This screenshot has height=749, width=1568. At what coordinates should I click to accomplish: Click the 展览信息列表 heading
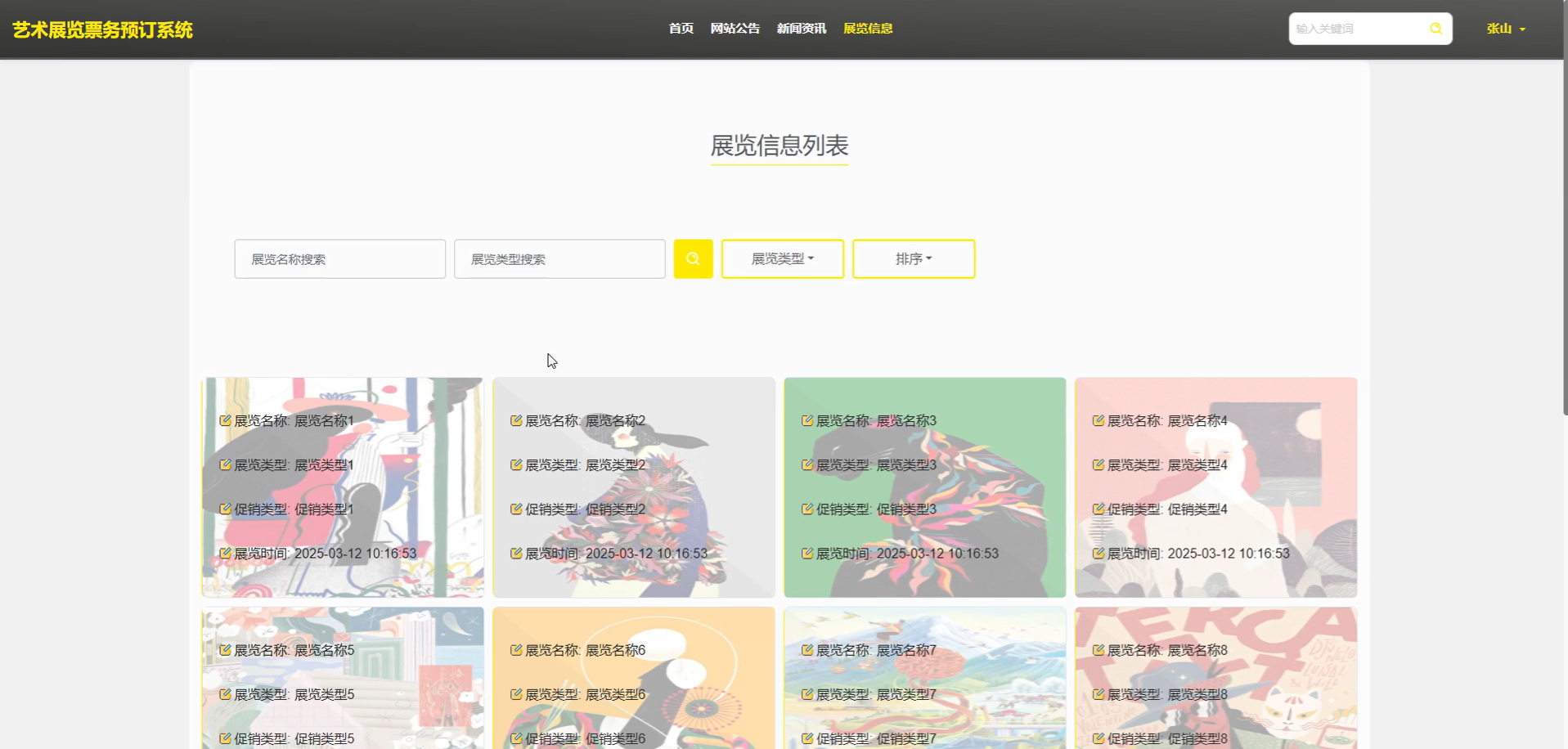[780, 146]
